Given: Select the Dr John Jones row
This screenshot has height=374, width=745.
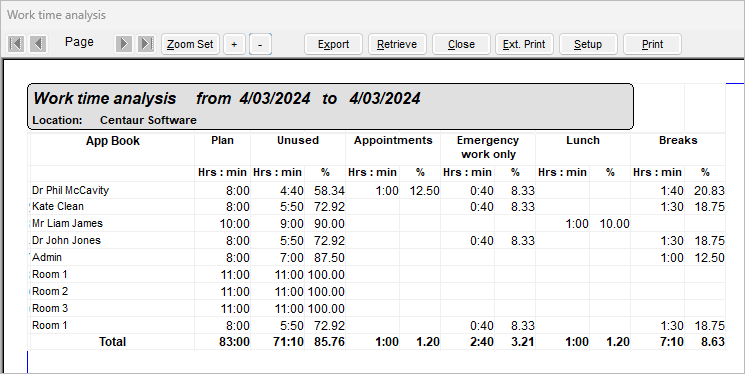Looking at the screenshot, I should point(378,240).
